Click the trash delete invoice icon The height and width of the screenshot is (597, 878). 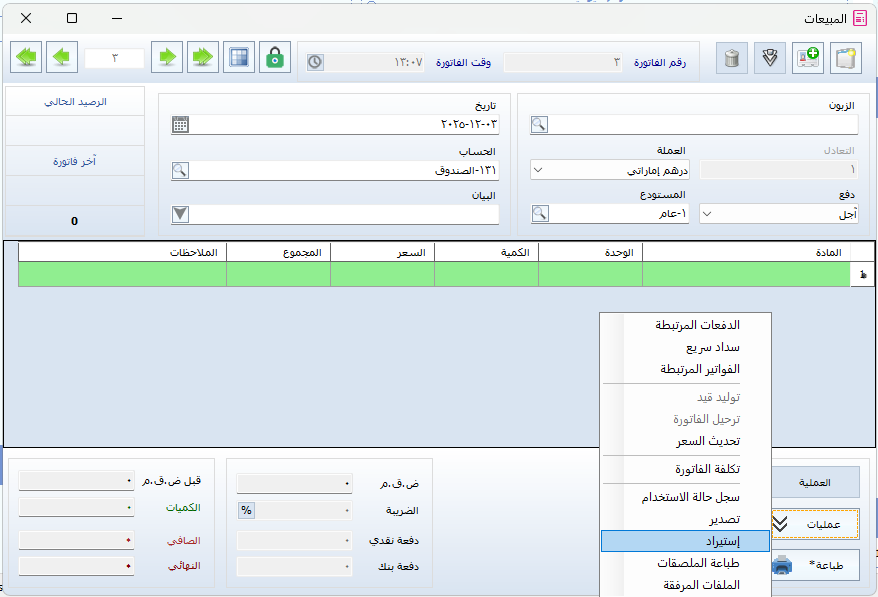click(732, 58)
